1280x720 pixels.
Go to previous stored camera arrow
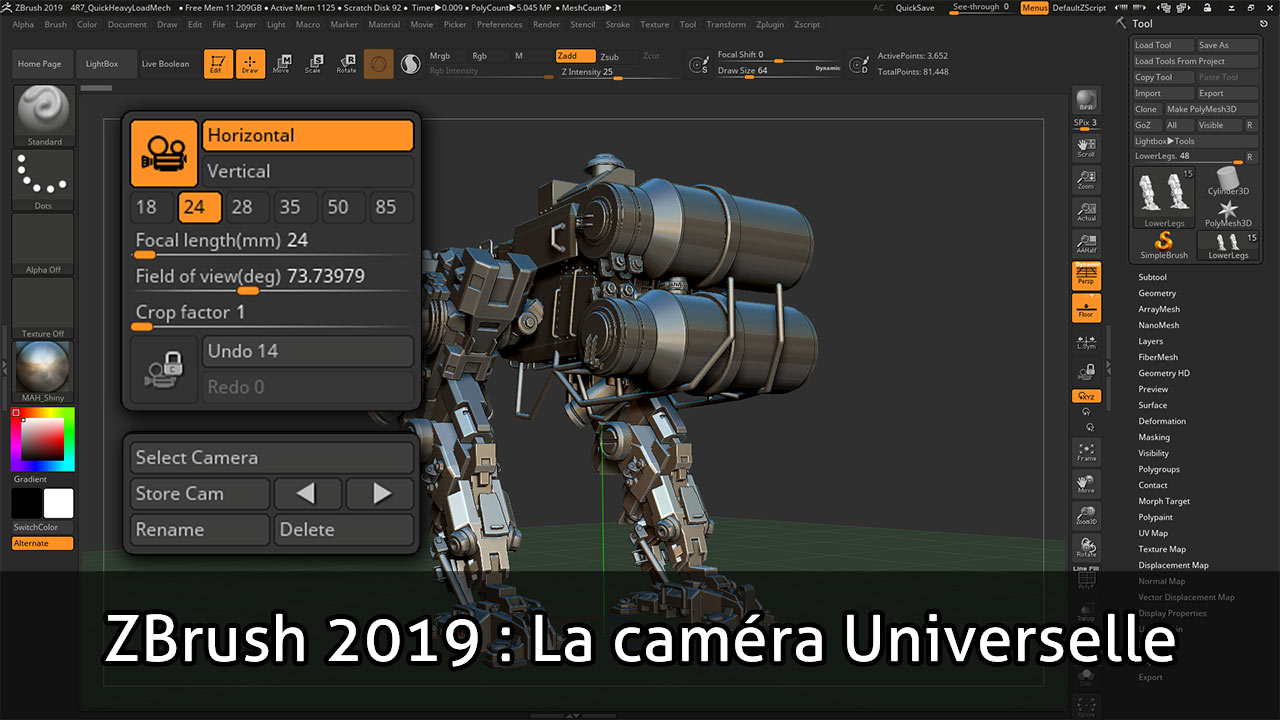(307, 493)
